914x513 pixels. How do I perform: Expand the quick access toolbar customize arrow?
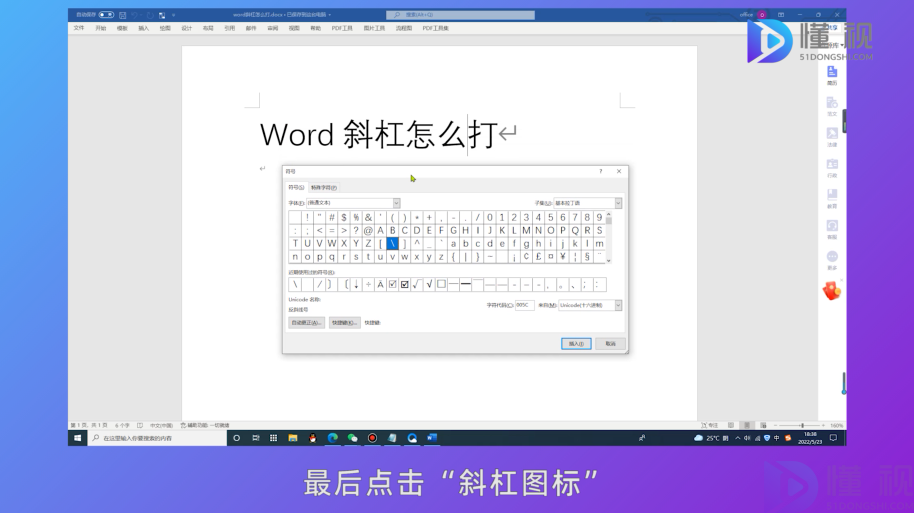point(173,15)
